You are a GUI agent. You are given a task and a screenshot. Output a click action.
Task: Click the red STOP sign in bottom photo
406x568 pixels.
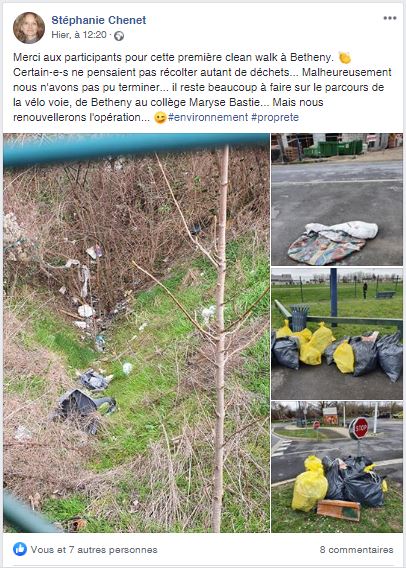point(359,429)
